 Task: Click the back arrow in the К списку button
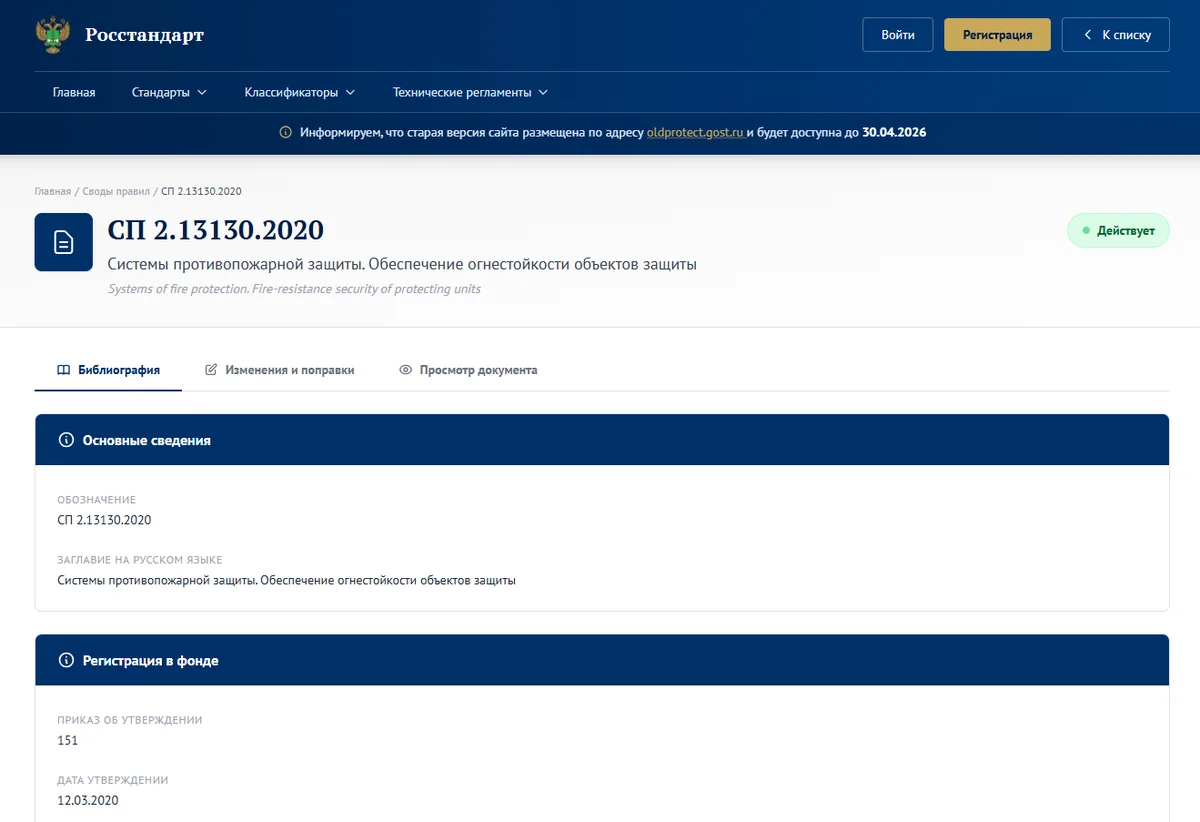click(x=1088, y=35)
